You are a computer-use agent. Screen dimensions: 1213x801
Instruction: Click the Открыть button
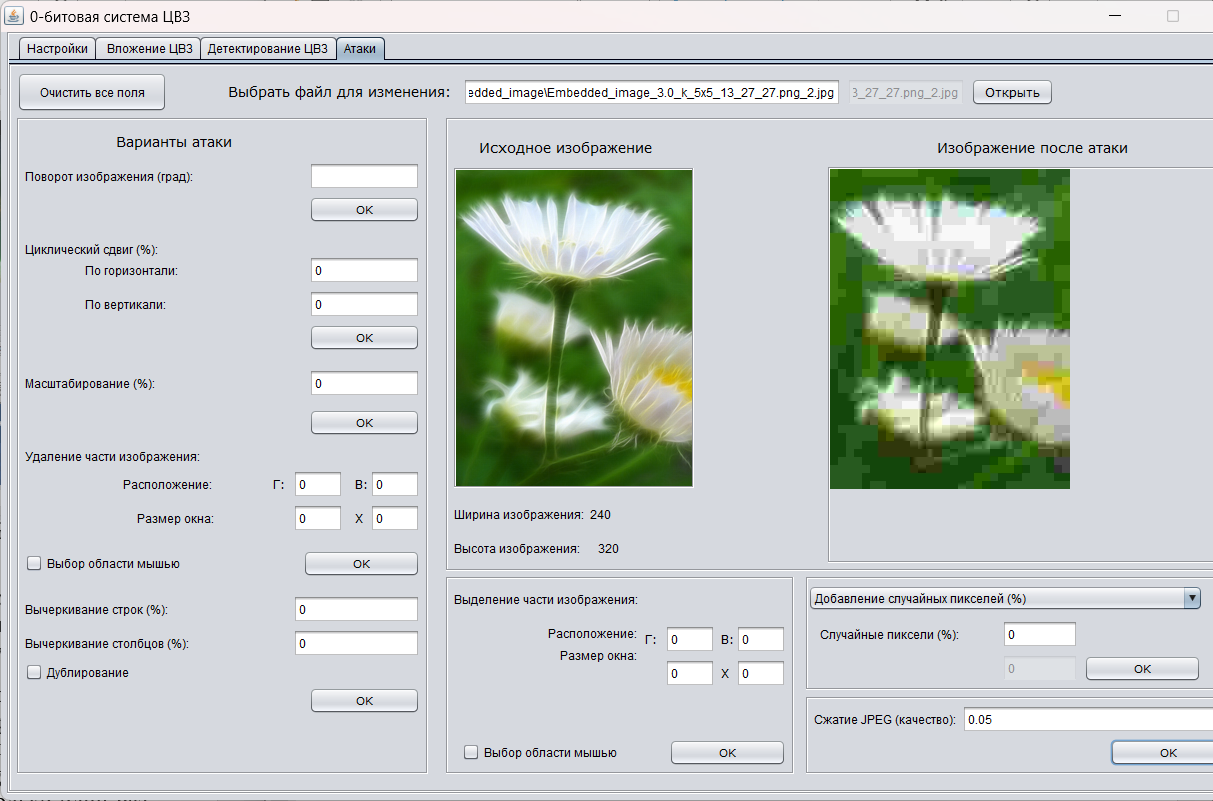(x=1012, y=93)
